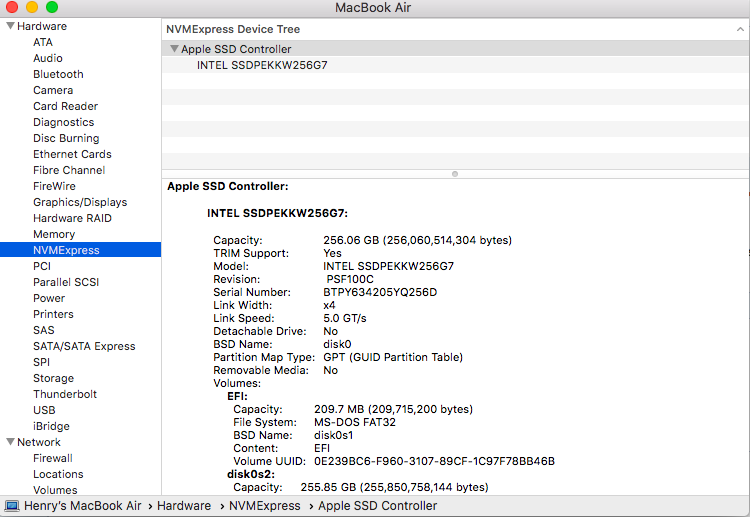Open Locations under Network
The height and width of the screenshot is (517, 750).
(x=58, y=474)
